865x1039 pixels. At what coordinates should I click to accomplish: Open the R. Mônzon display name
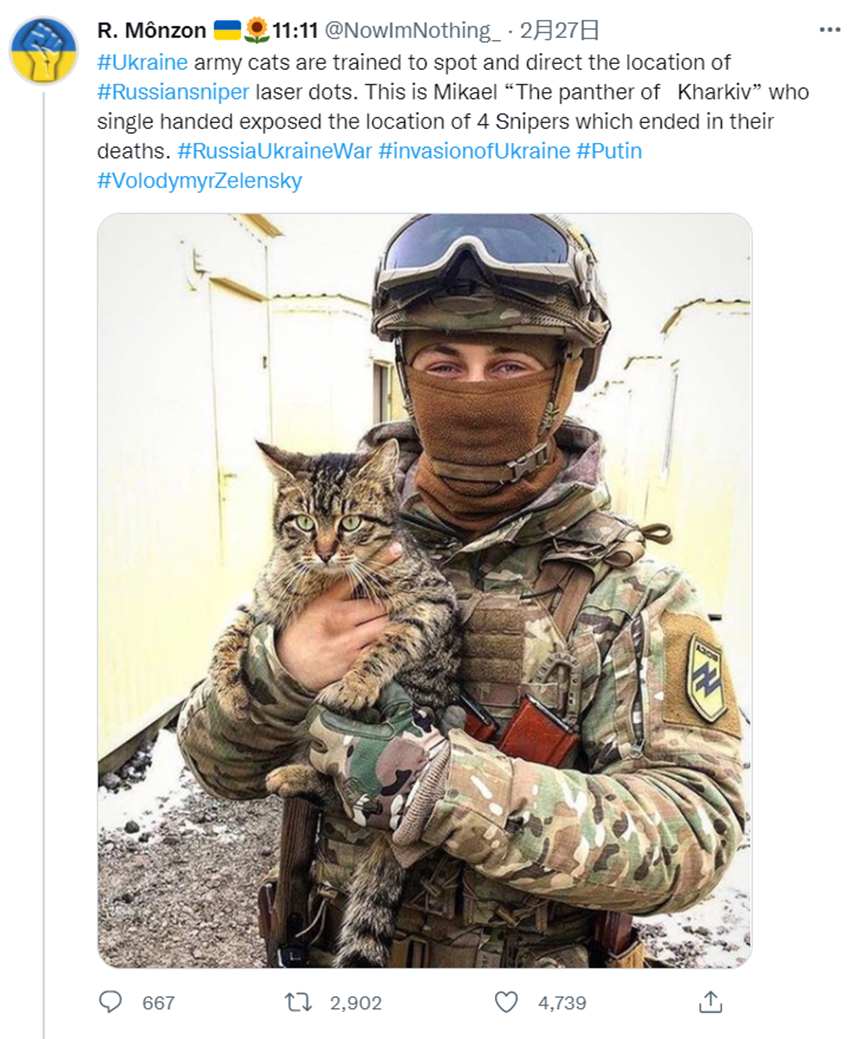coord(152,30)
